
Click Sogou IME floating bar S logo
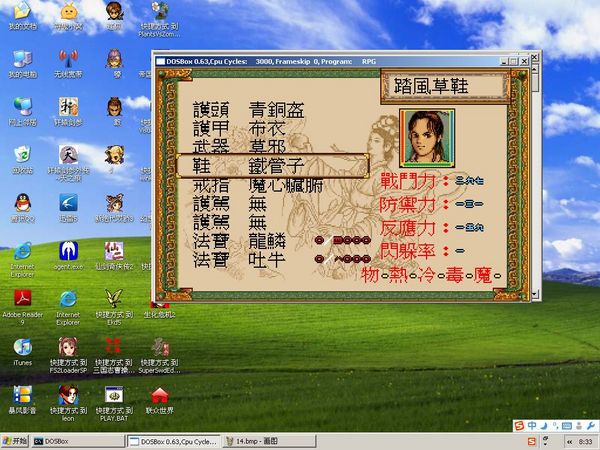point(519,426)
